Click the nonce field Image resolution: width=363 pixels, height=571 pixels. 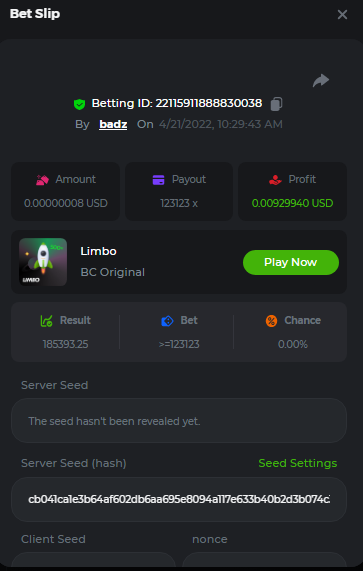pyautogui.click(x=264, y=560)
